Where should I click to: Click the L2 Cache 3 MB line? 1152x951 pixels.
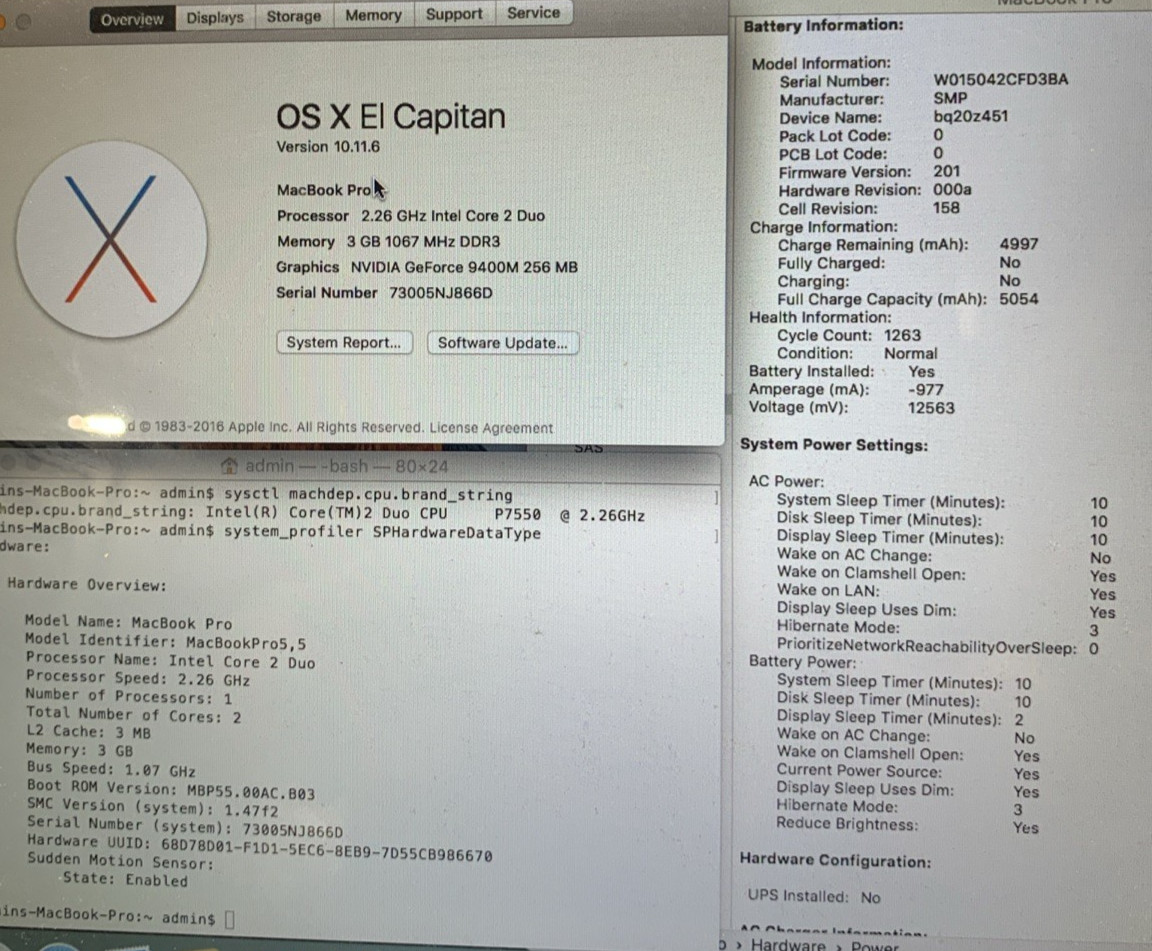point(88,731)
